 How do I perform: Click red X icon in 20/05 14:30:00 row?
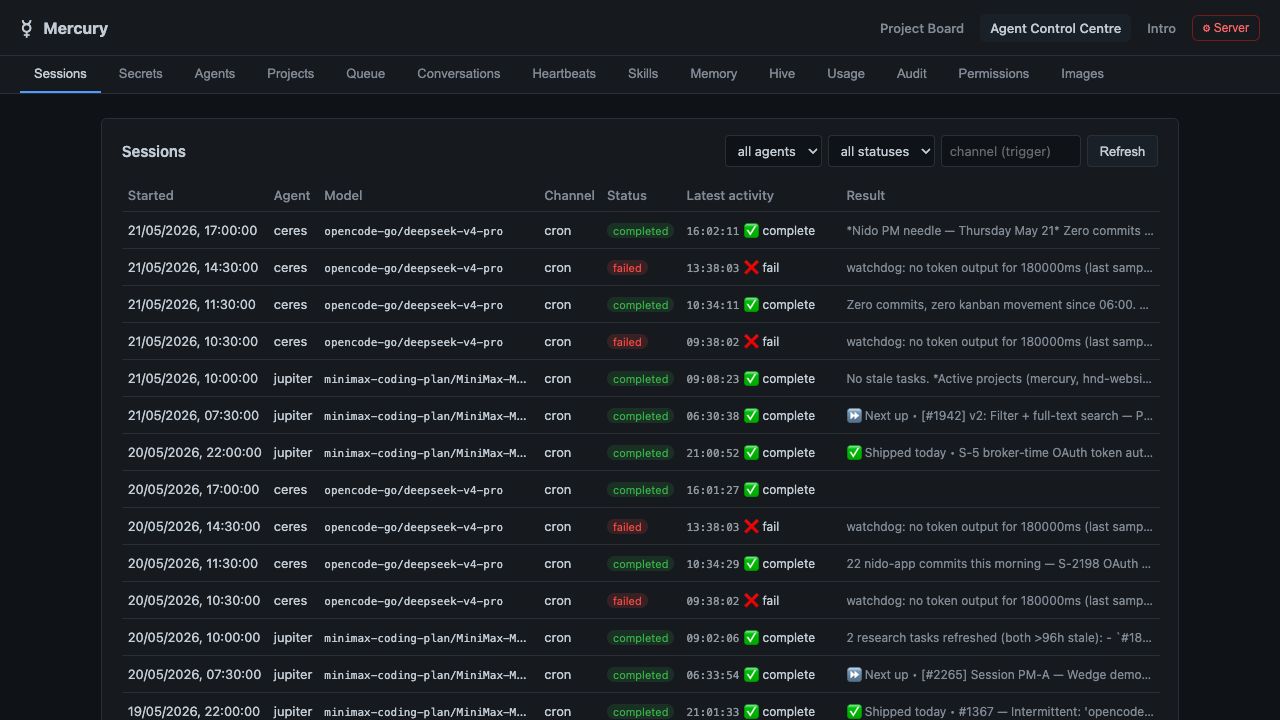(x=751, y=526)
